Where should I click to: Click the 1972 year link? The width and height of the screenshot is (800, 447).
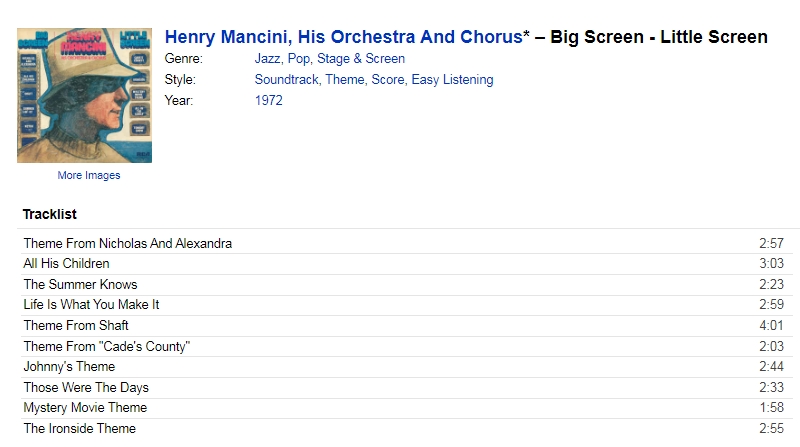(268, 101)
